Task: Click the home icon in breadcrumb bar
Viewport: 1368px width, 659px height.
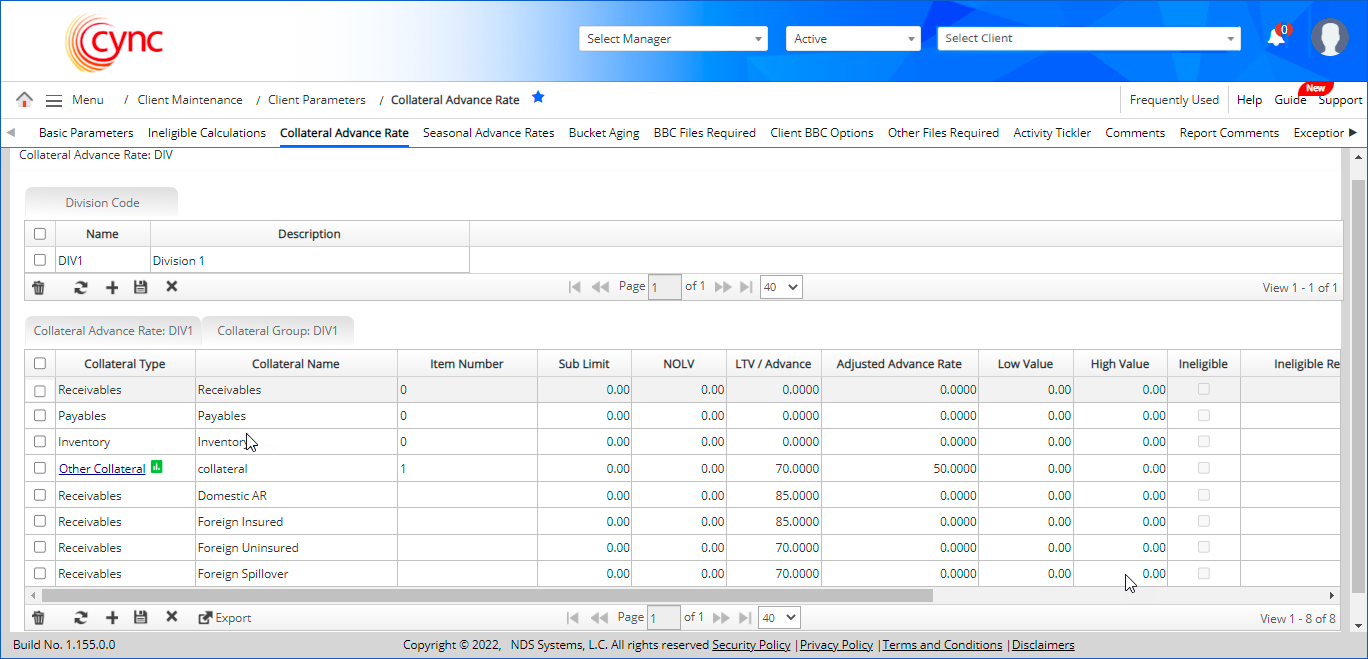Action: (x=24, y=100)
